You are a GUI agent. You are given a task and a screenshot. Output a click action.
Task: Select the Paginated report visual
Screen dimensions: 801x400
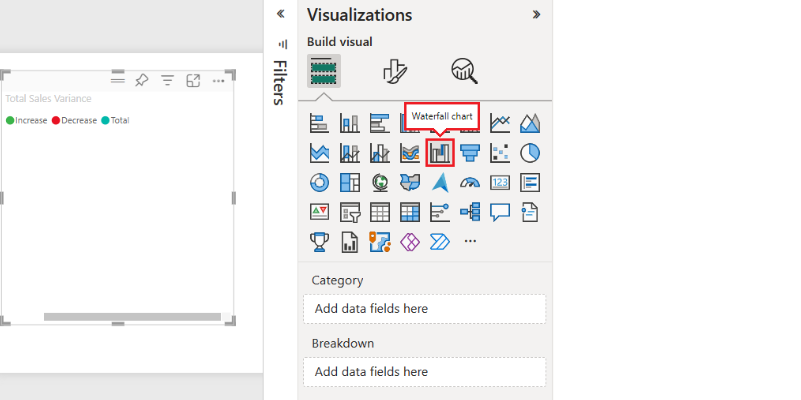click(349, 242)
